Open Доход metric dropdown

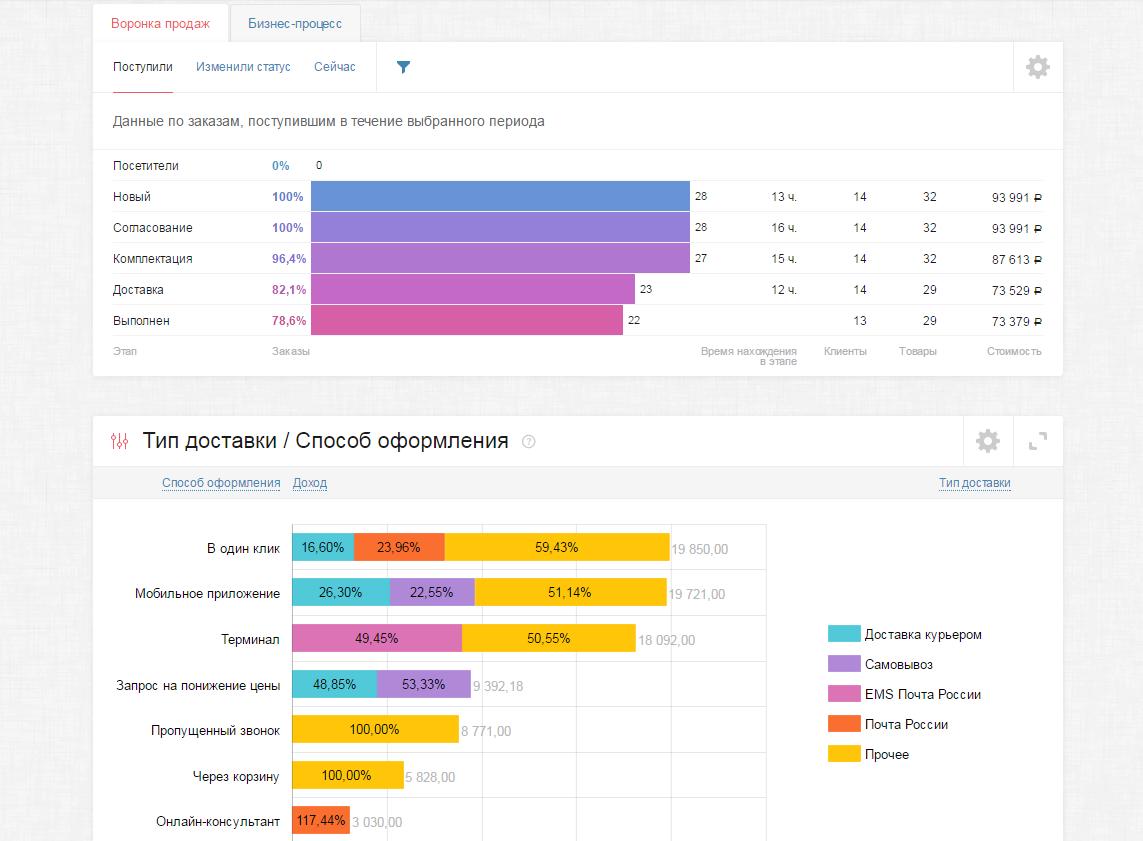tap(310, 483)
